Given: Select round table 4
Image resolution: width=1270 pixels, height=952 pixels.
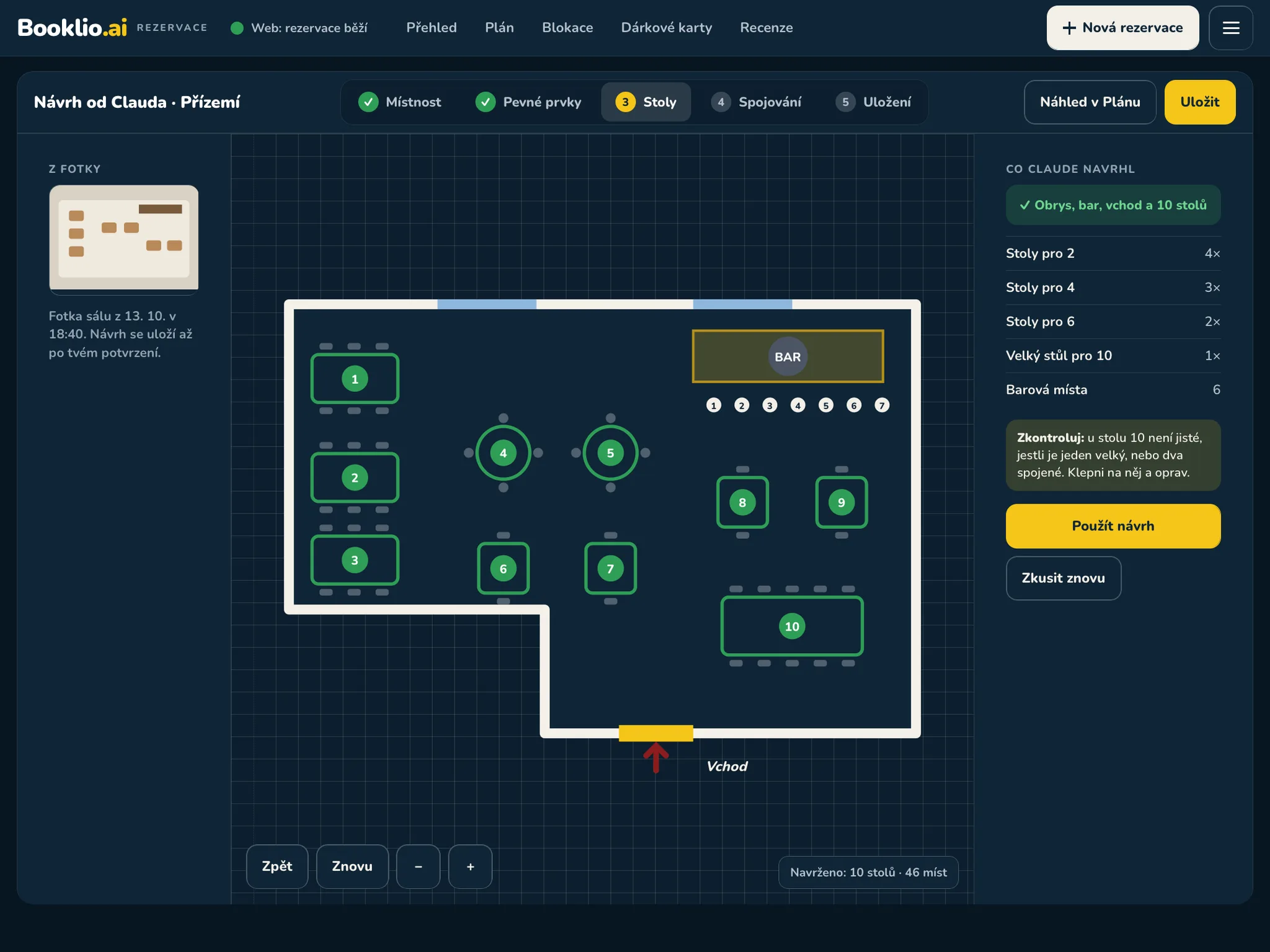Looking at the screenshot, I should (504, 453).
